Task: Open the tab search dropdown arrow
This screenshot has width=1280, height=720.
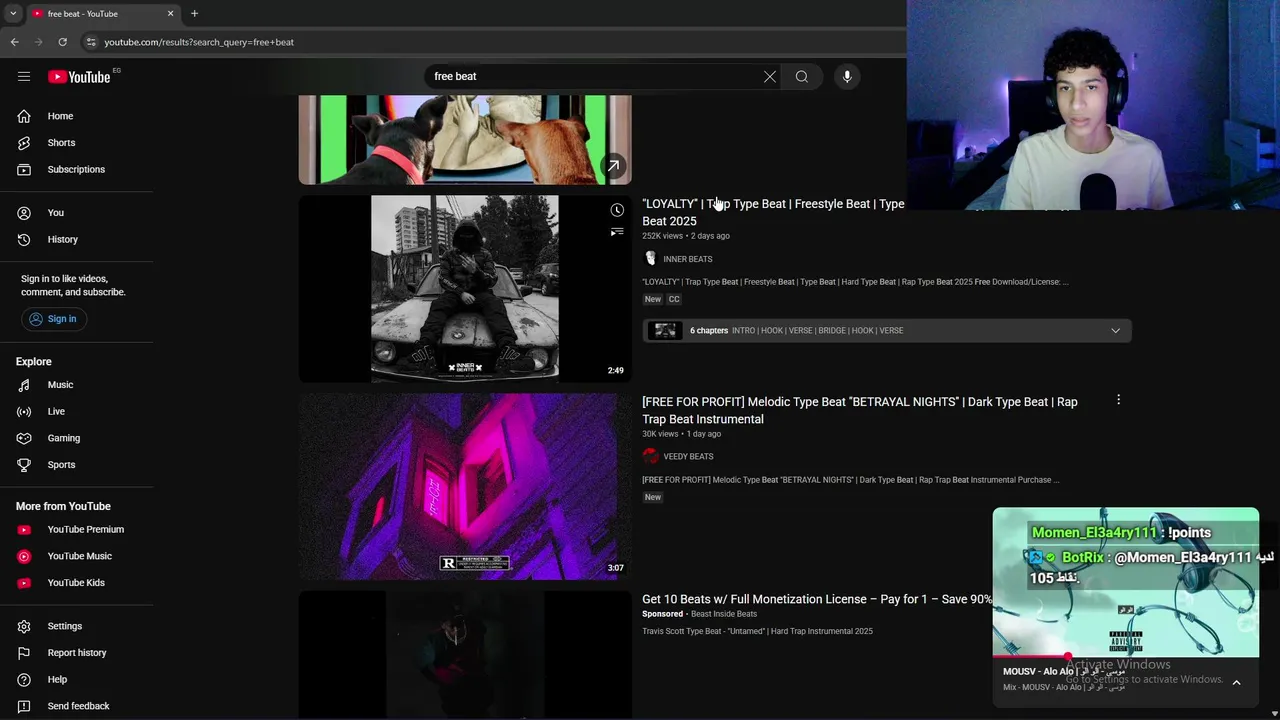Action: click(13, 14)
